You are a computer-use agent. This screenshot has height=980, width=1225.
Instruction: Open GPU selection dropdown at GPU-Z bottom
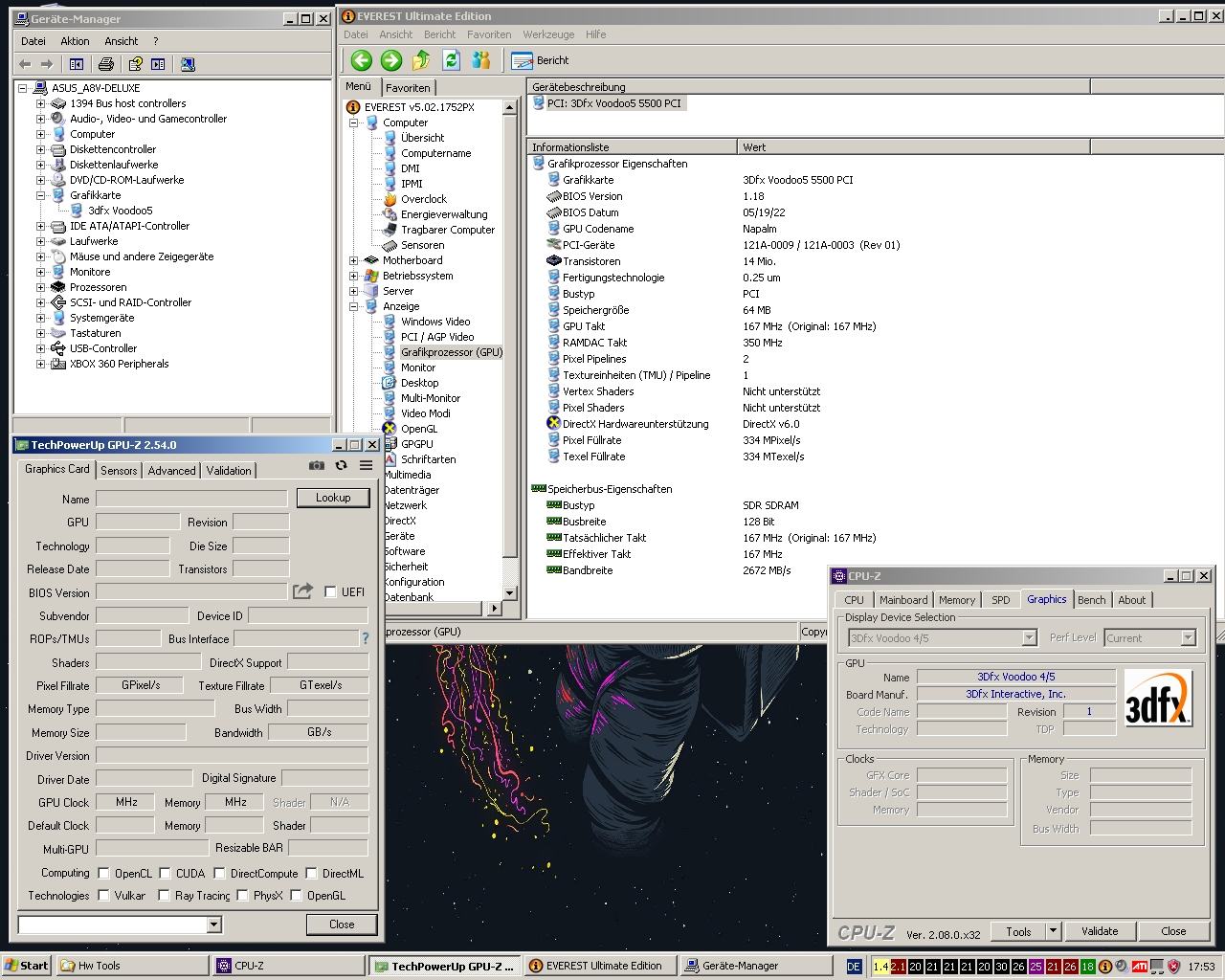213,924
